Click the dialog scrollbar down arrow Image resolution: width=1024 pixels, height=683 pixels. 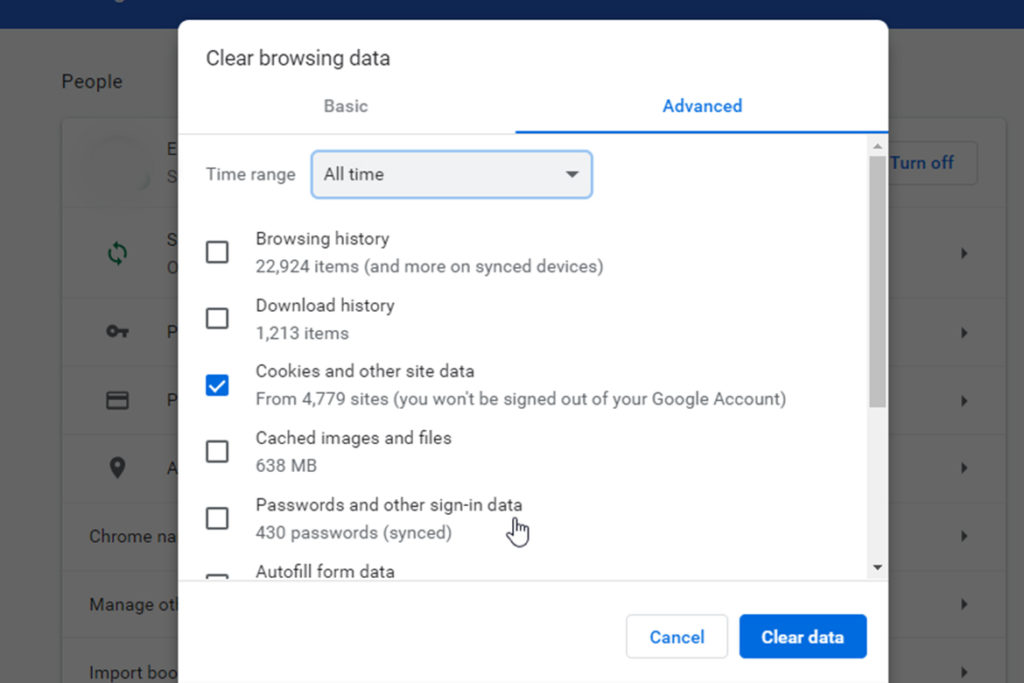(x=877, y=567)
